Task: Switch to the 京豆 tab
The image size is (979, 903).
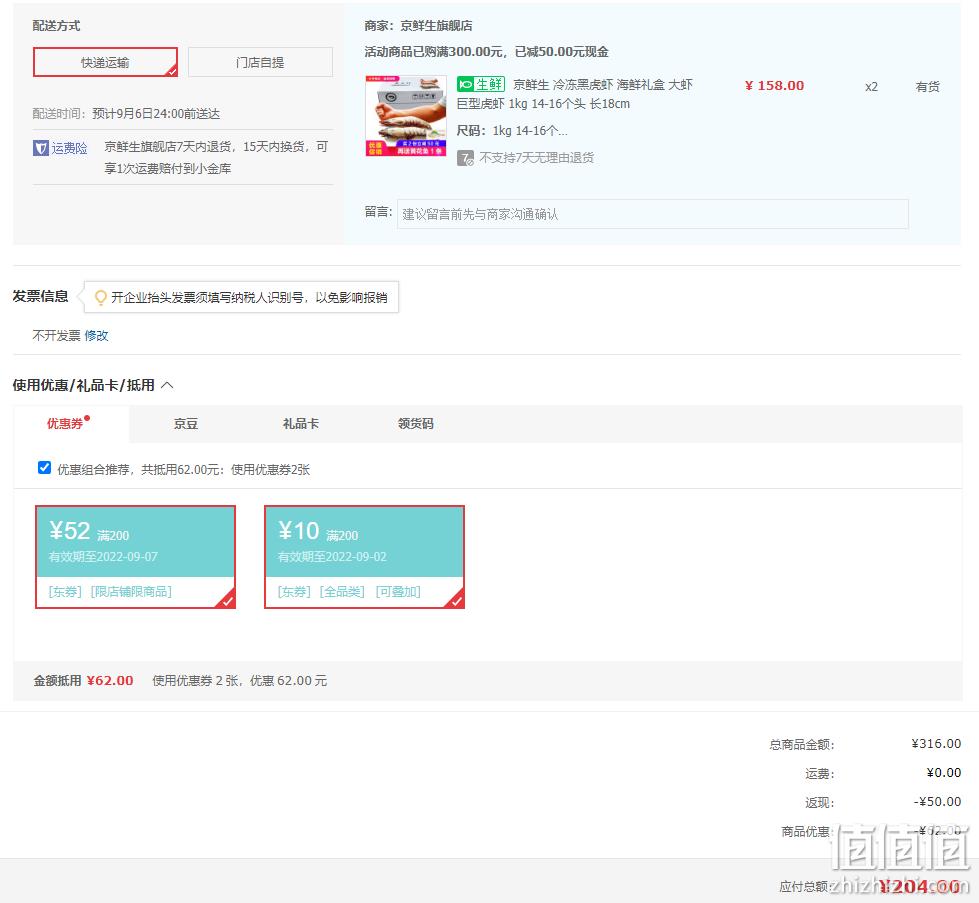Action: coord(185,423)
